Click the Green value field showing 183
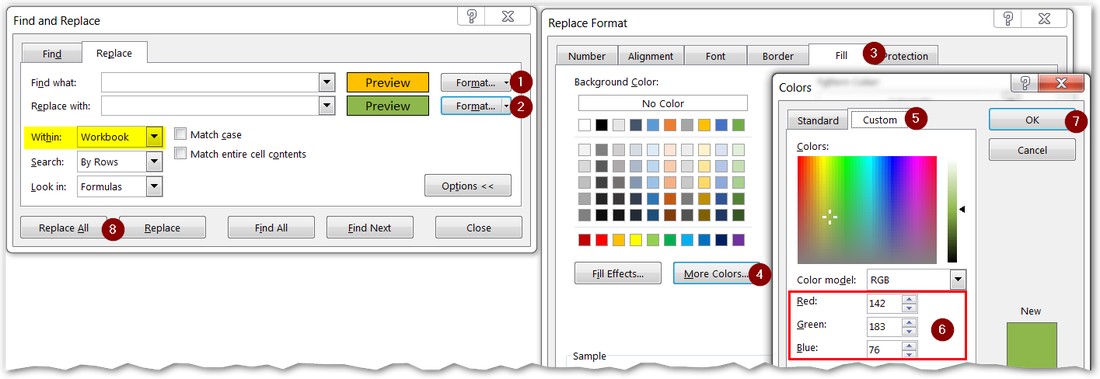The image size is (1100, 379). click(x=883, y=326)
